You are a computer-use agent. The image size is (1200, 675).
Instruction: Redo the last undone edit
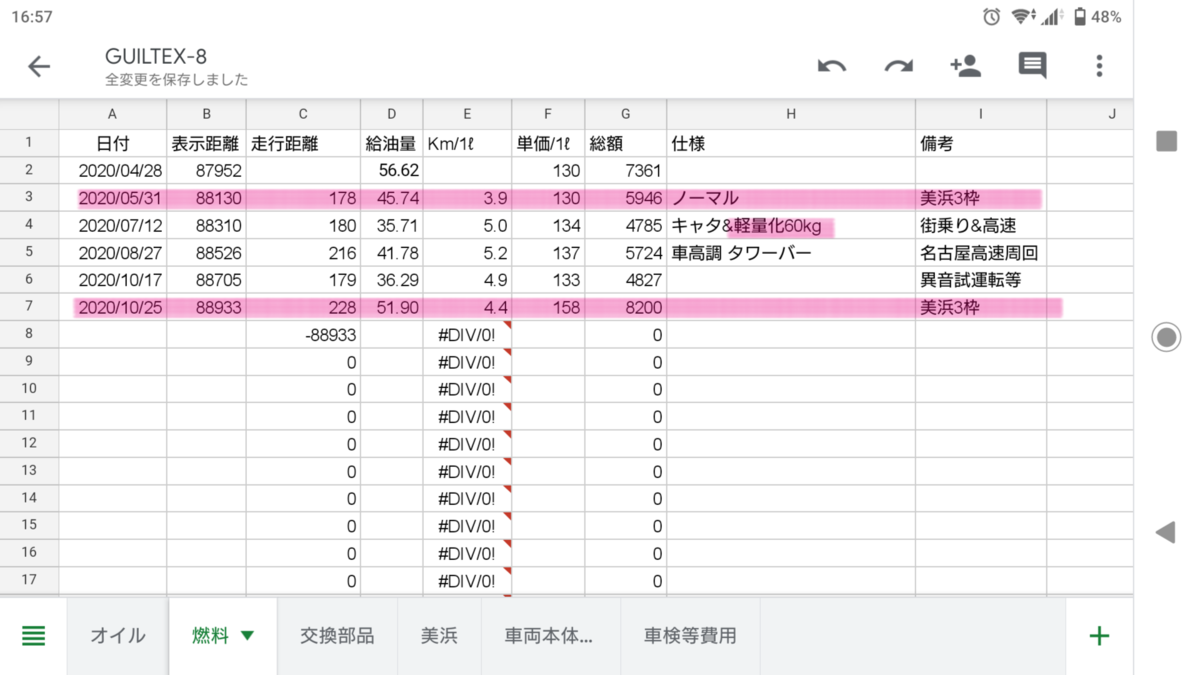898,67
